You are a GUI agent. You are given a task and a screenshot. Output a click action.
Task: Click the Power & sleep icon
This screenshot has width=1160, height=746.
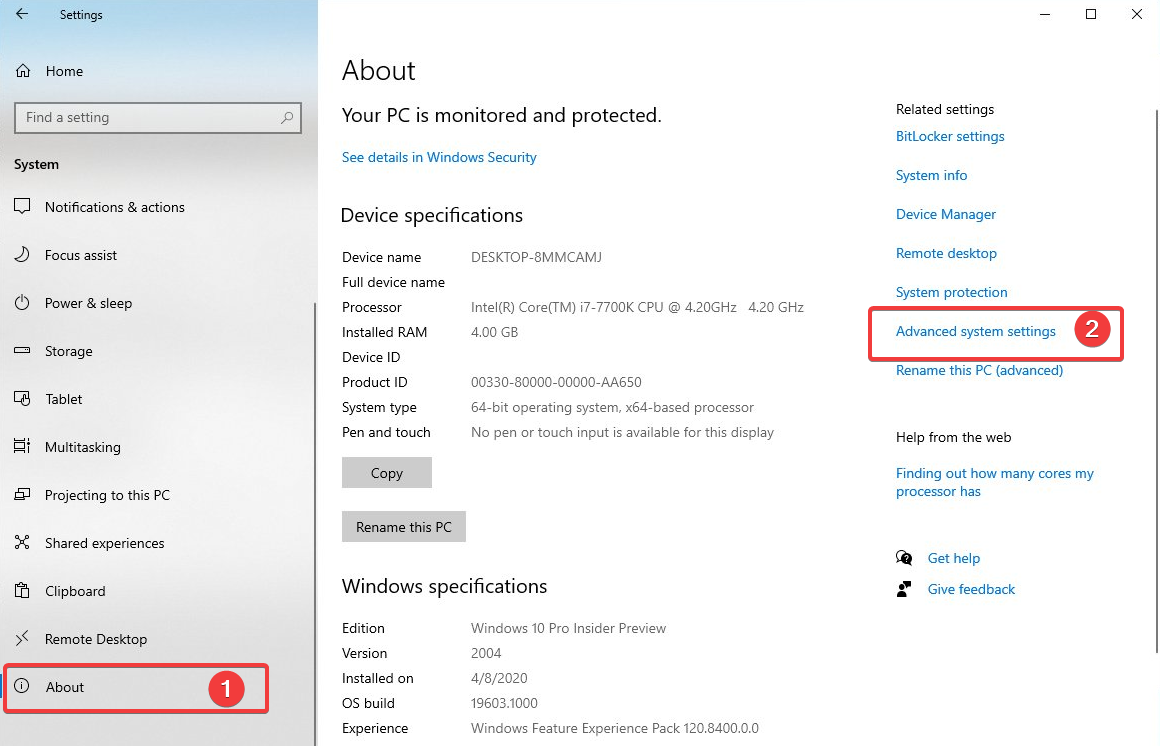tap(22, 303)
